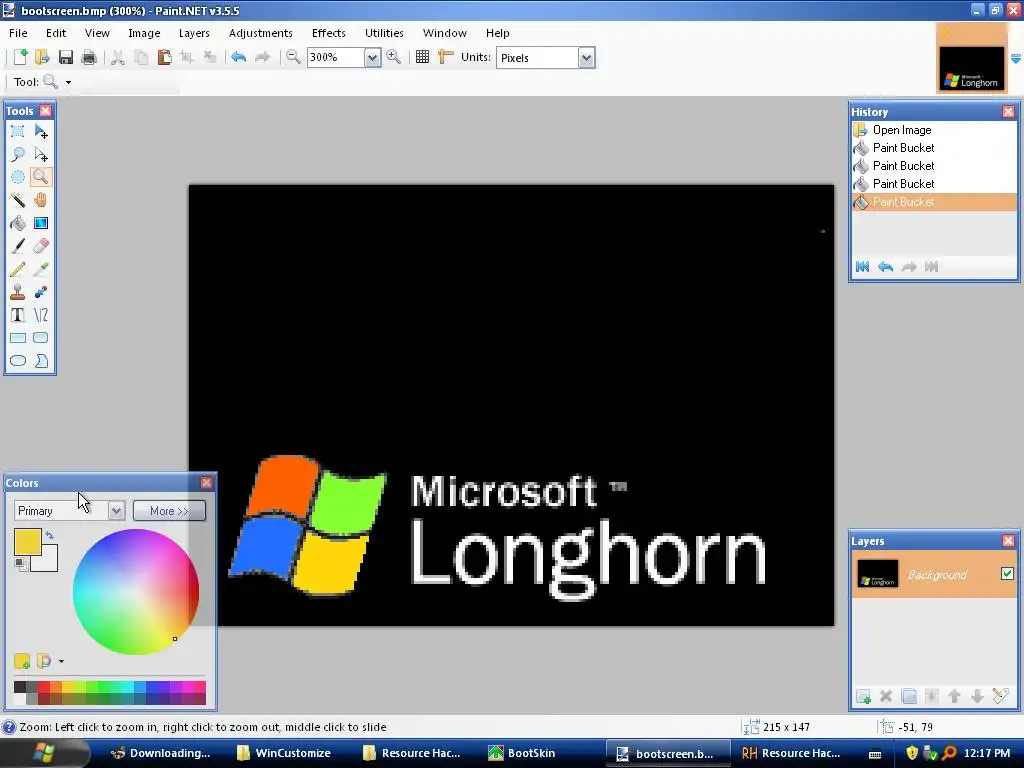
Task: Select the Recolor tool
Action: tap(40, 292)
